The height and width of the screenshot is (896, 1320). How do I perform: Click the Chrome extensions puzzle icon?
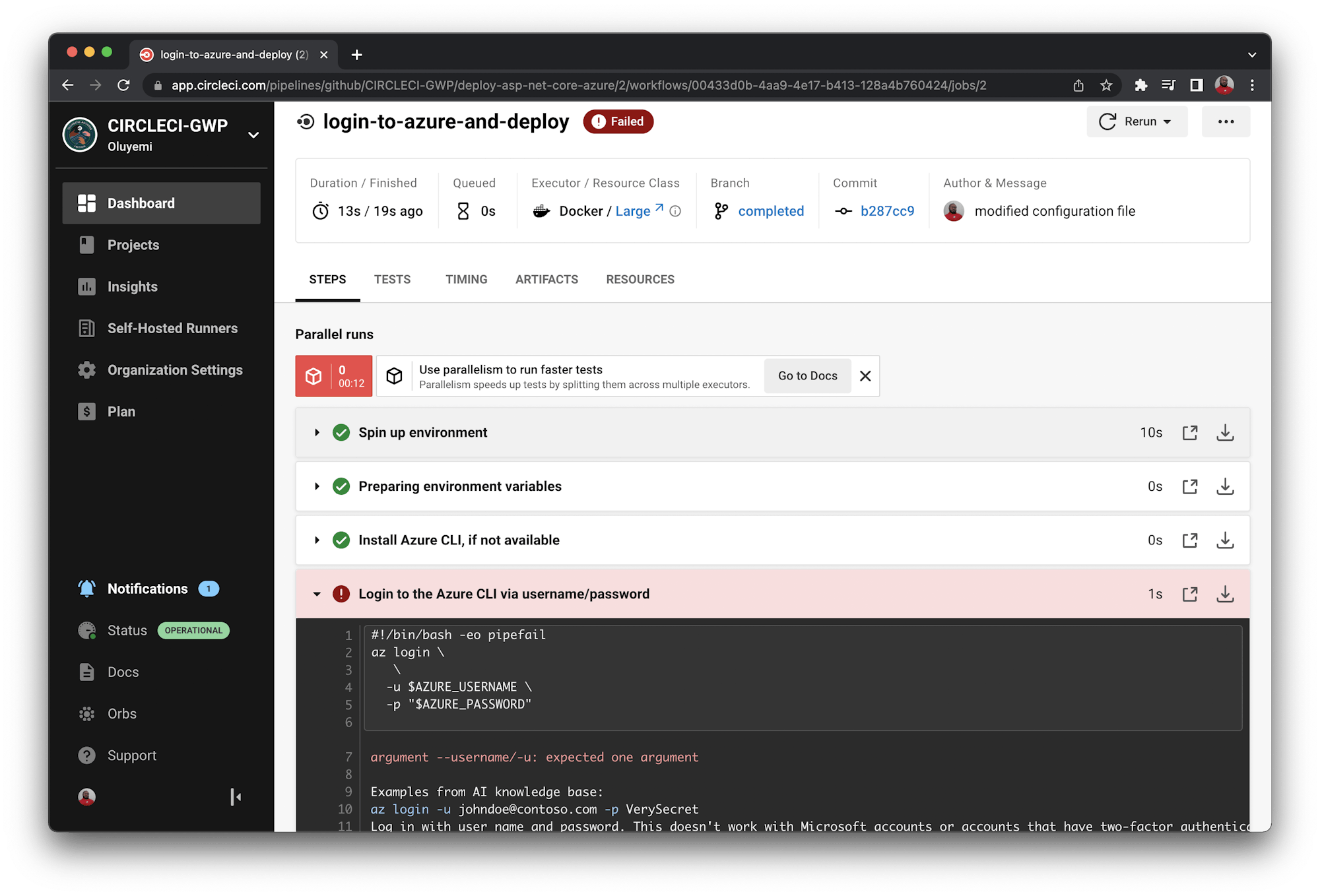pyautogui.click(x=1140, y=85)
